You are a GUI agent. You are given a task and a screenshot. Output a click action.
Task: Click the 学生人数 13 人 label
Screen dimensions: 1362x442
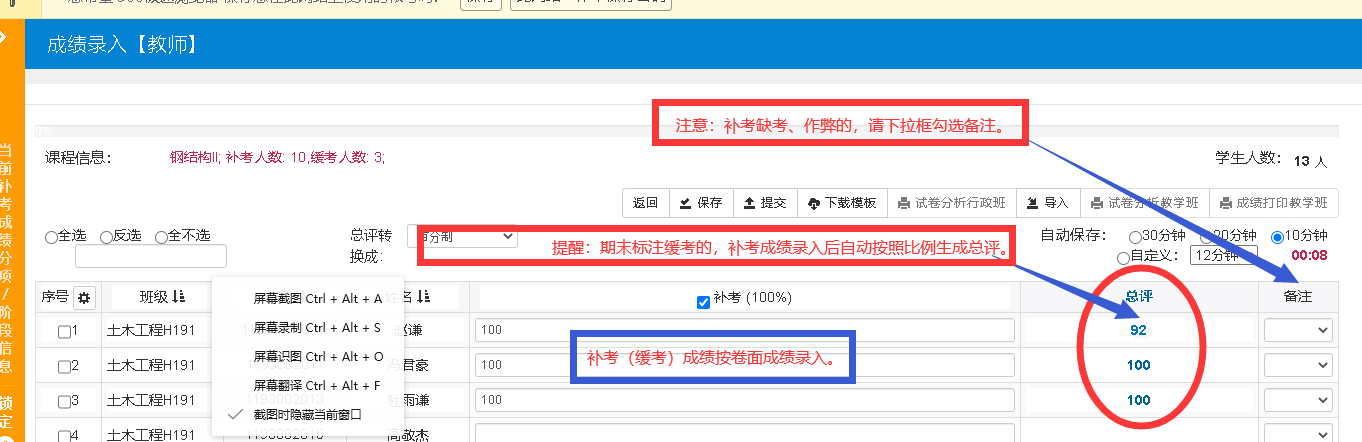(x=1270, y=159)
